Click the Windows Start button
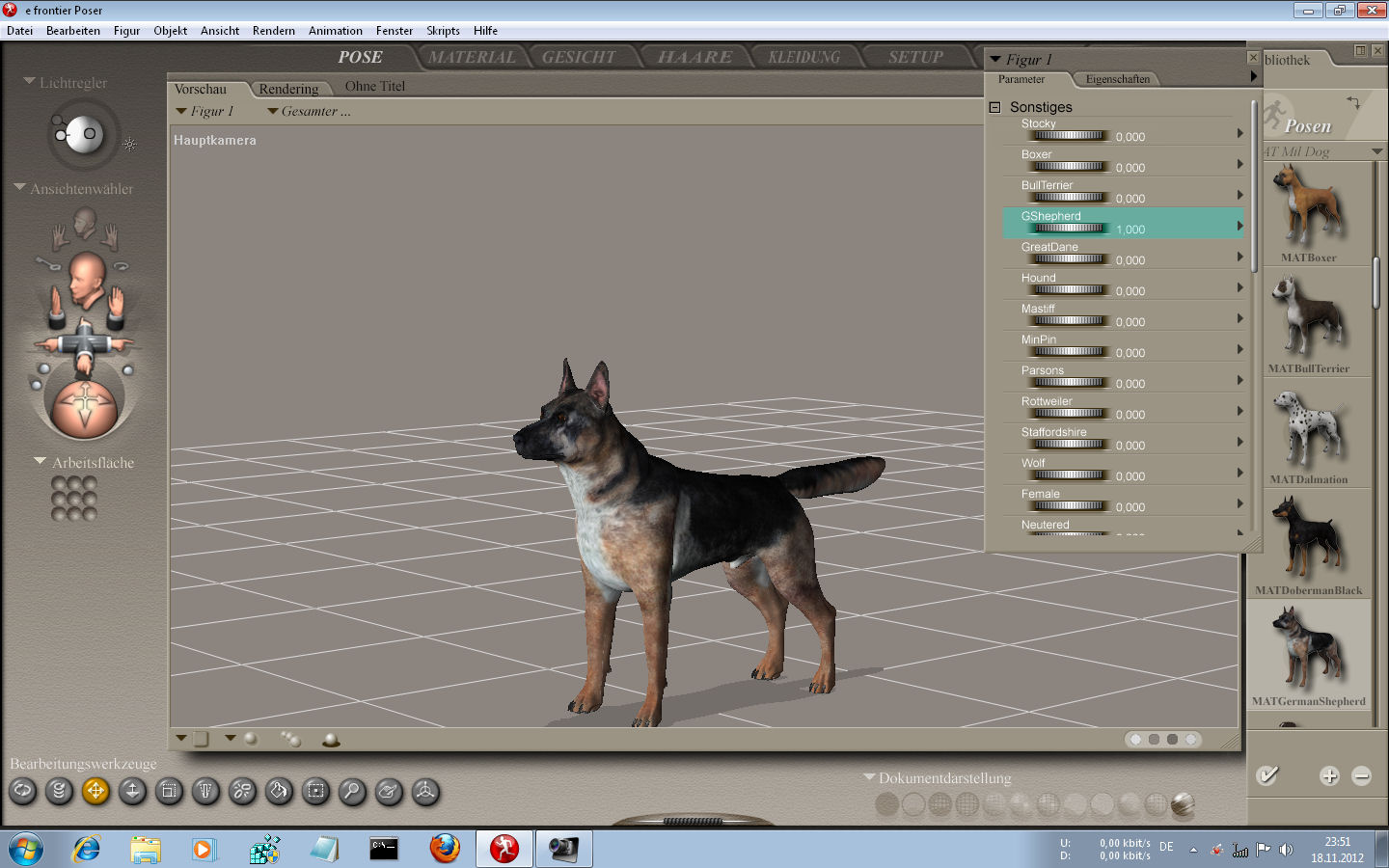Screen dimensions: 1389x868 [26, 849]
